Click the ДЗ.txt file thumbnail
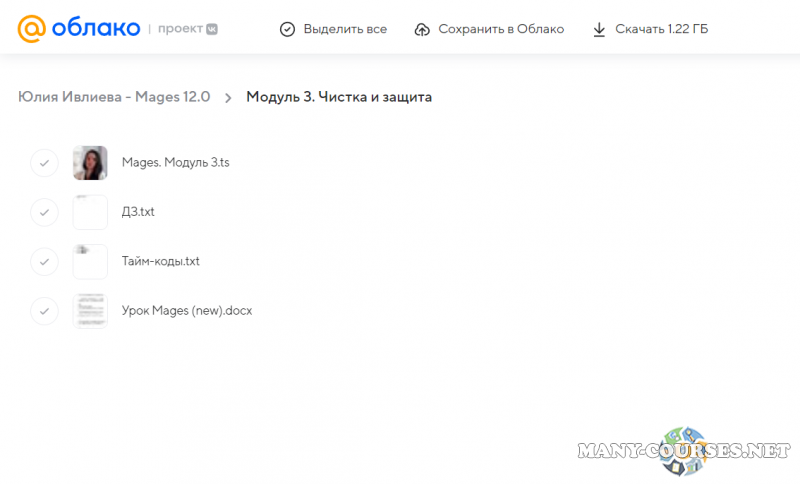Viewport: 800px width, 484px height. pos(90,212)
